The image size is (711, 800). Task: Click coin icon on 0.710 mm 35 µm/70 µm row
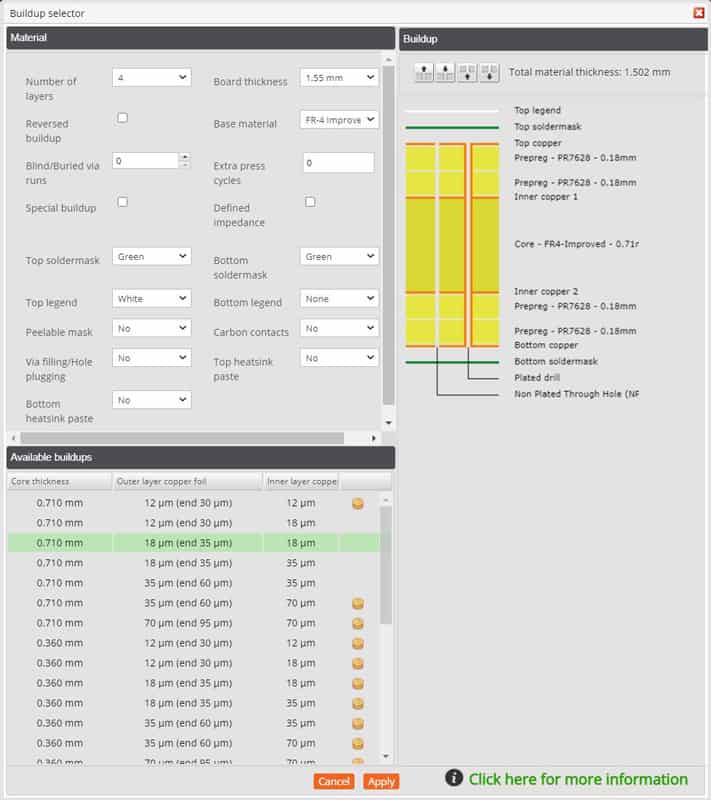click(358, 604)
